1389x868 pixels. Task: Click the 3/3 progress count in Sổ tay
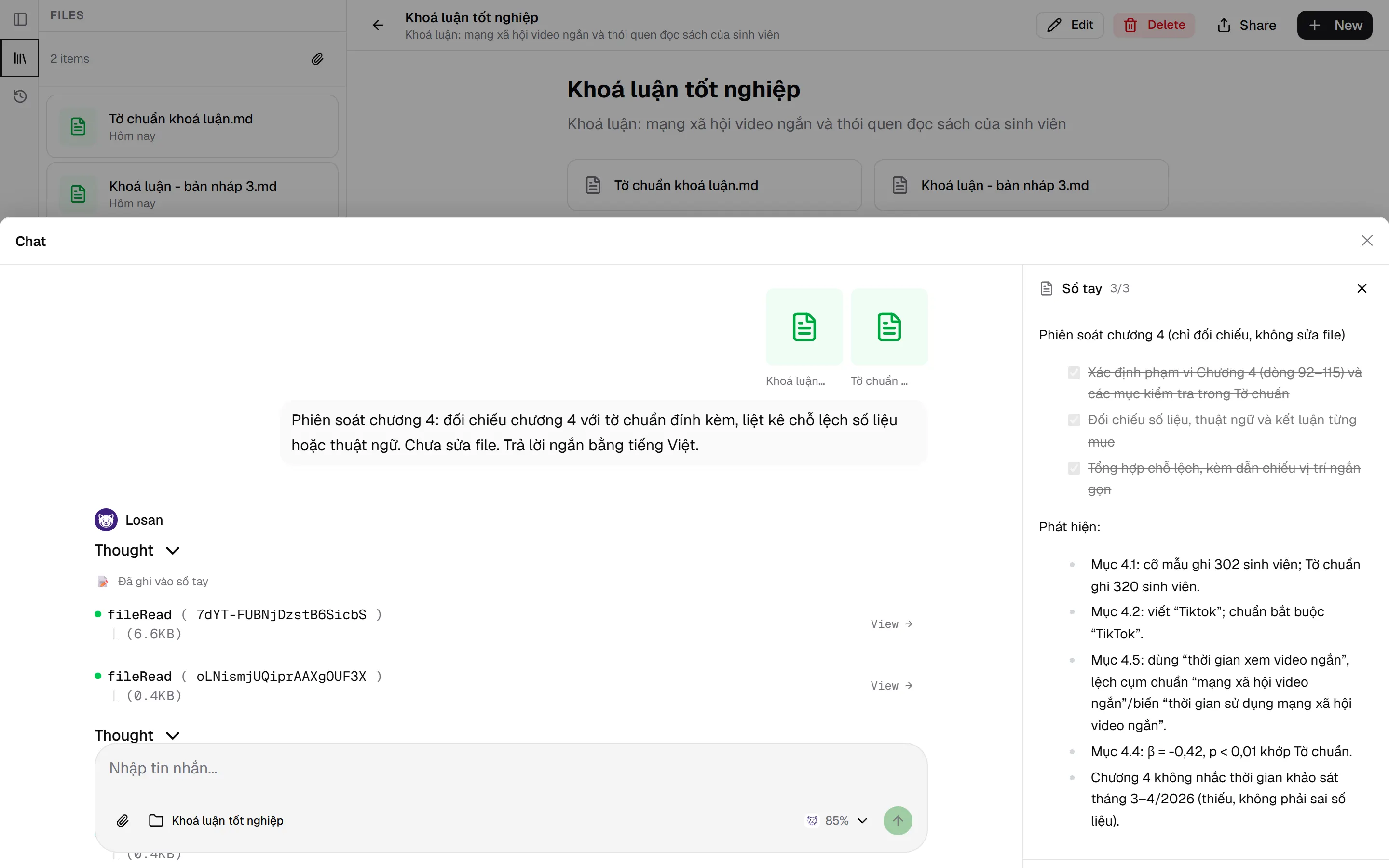pyautogui.click(x=1119, y=288)
